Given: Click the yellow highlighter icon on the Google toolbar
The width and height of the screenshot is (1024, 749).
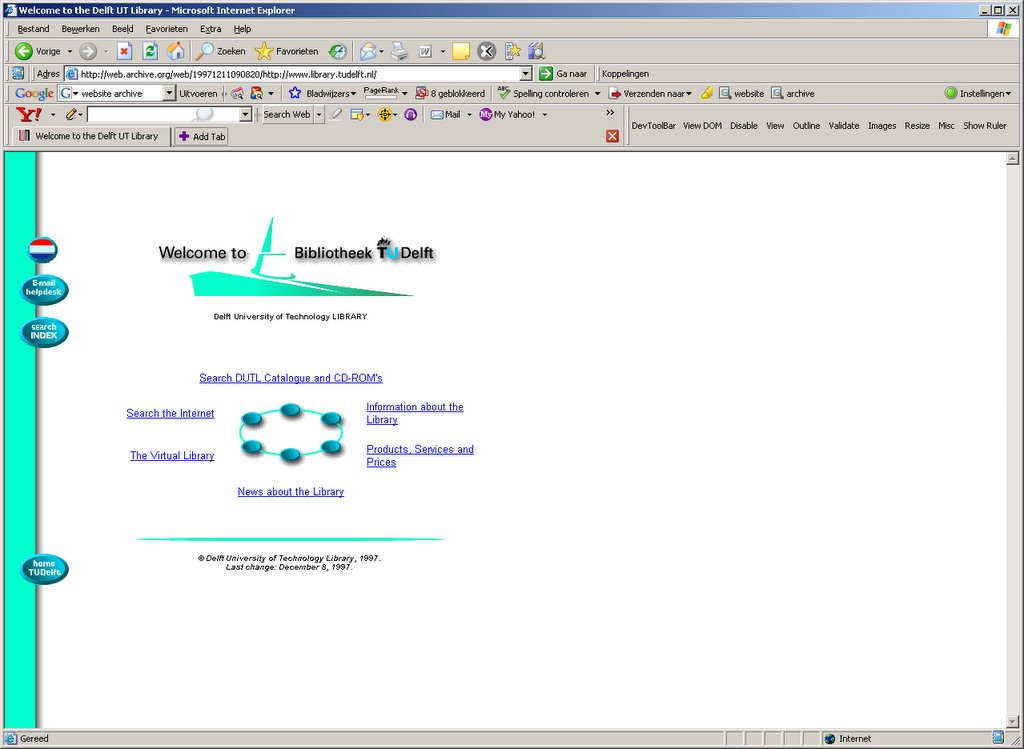Looking at the screenshot, I should [707, 93].
